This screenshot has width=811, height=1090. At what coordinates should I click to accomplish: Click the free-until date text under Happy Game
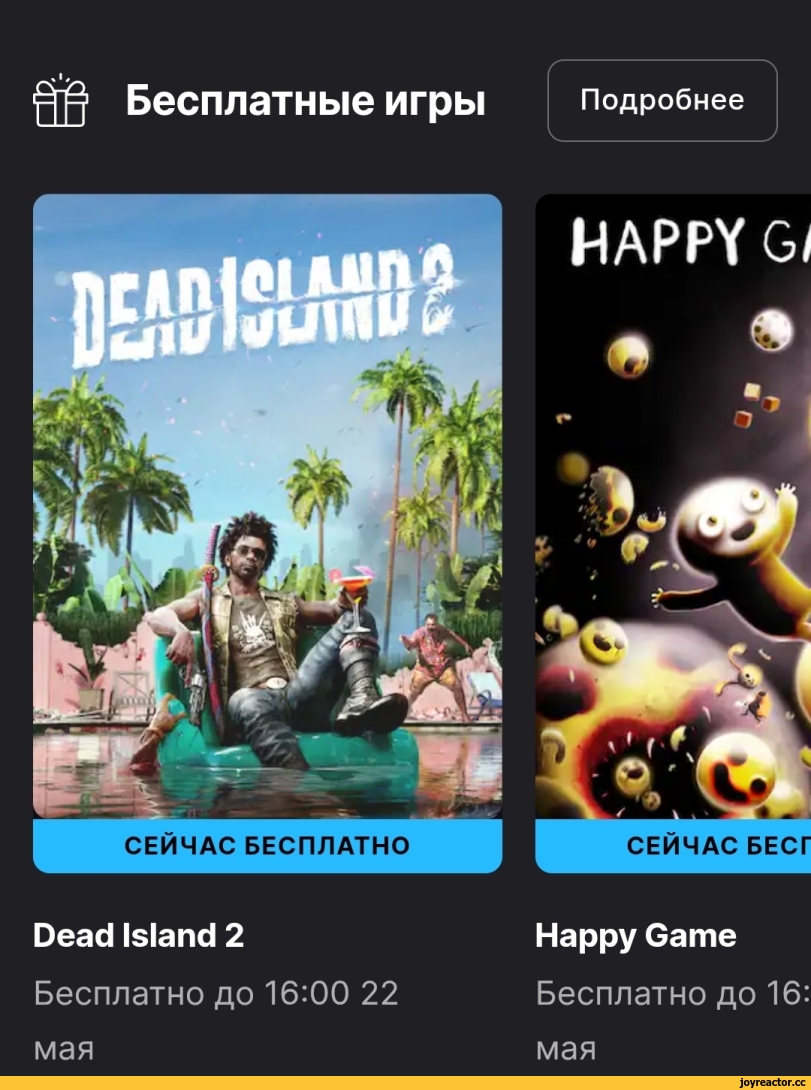[673, 1020]
